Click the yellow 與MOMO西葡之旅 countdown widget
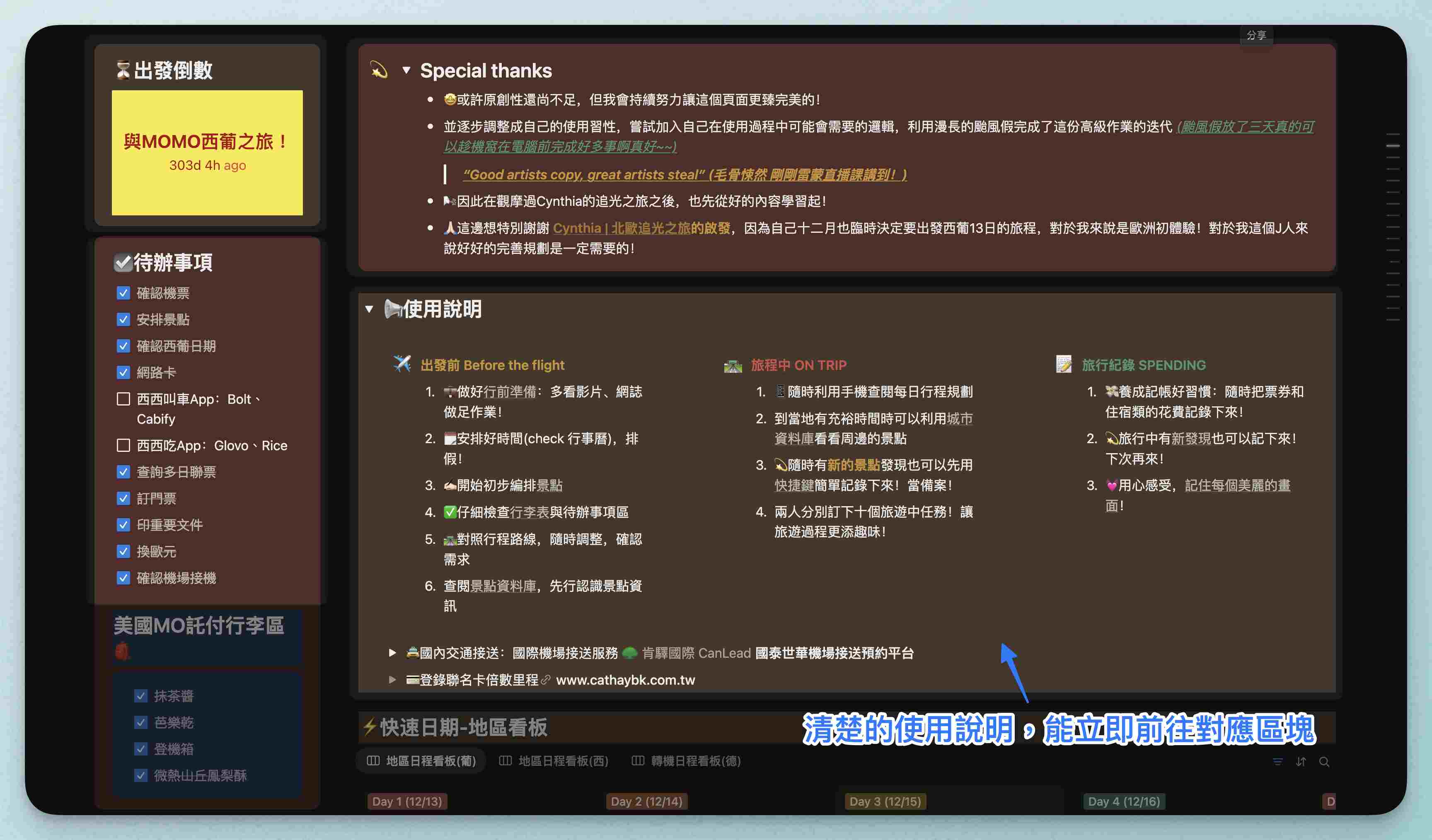 (x=208, y=152)
